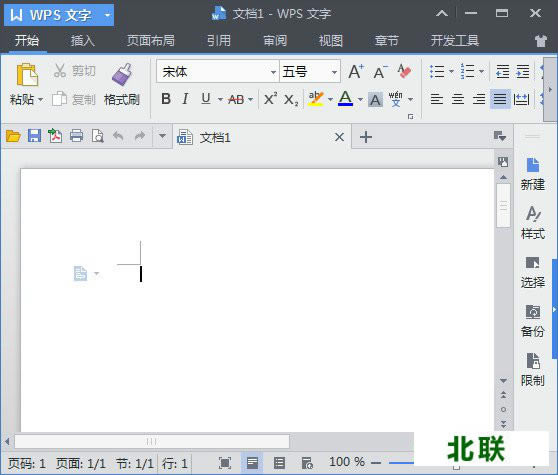Toggle Italic formatting
Viewport: 558px width, 475px height.
pos(185,99)
